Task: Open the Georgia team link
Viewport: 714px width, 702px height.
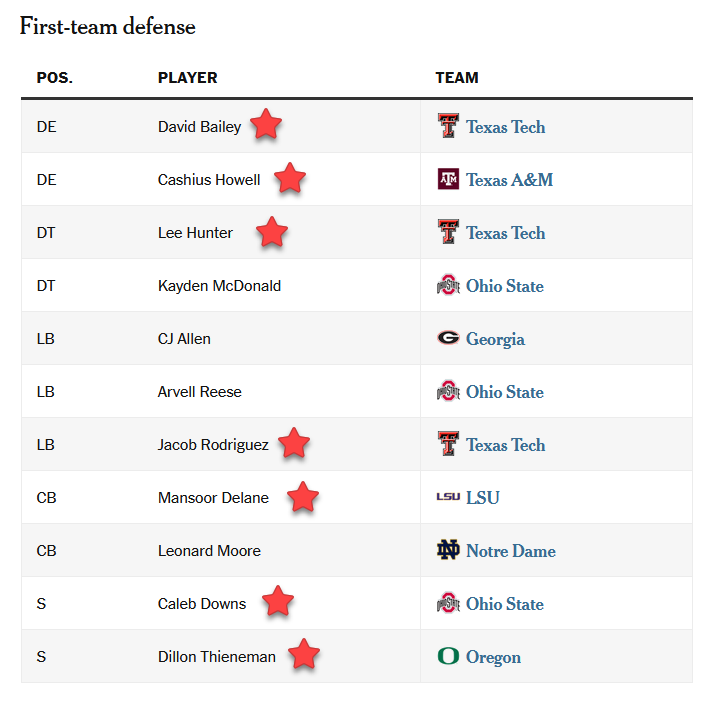Action: point(495,339)
